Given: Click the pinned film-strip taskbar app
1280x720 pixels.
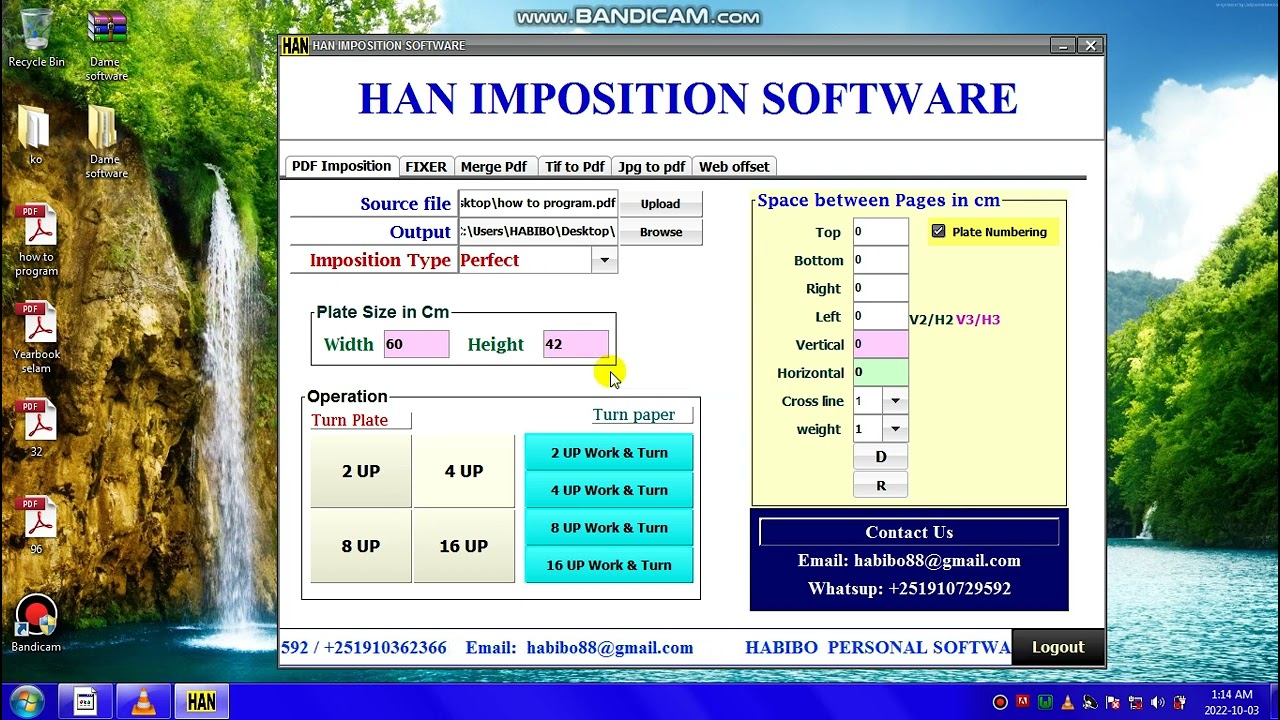Looking at the screenshot, I should [85, 702].
